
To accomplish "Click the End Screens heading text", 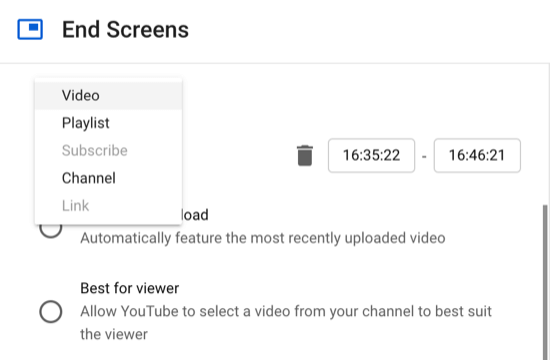I will click(x=125, y=29).
